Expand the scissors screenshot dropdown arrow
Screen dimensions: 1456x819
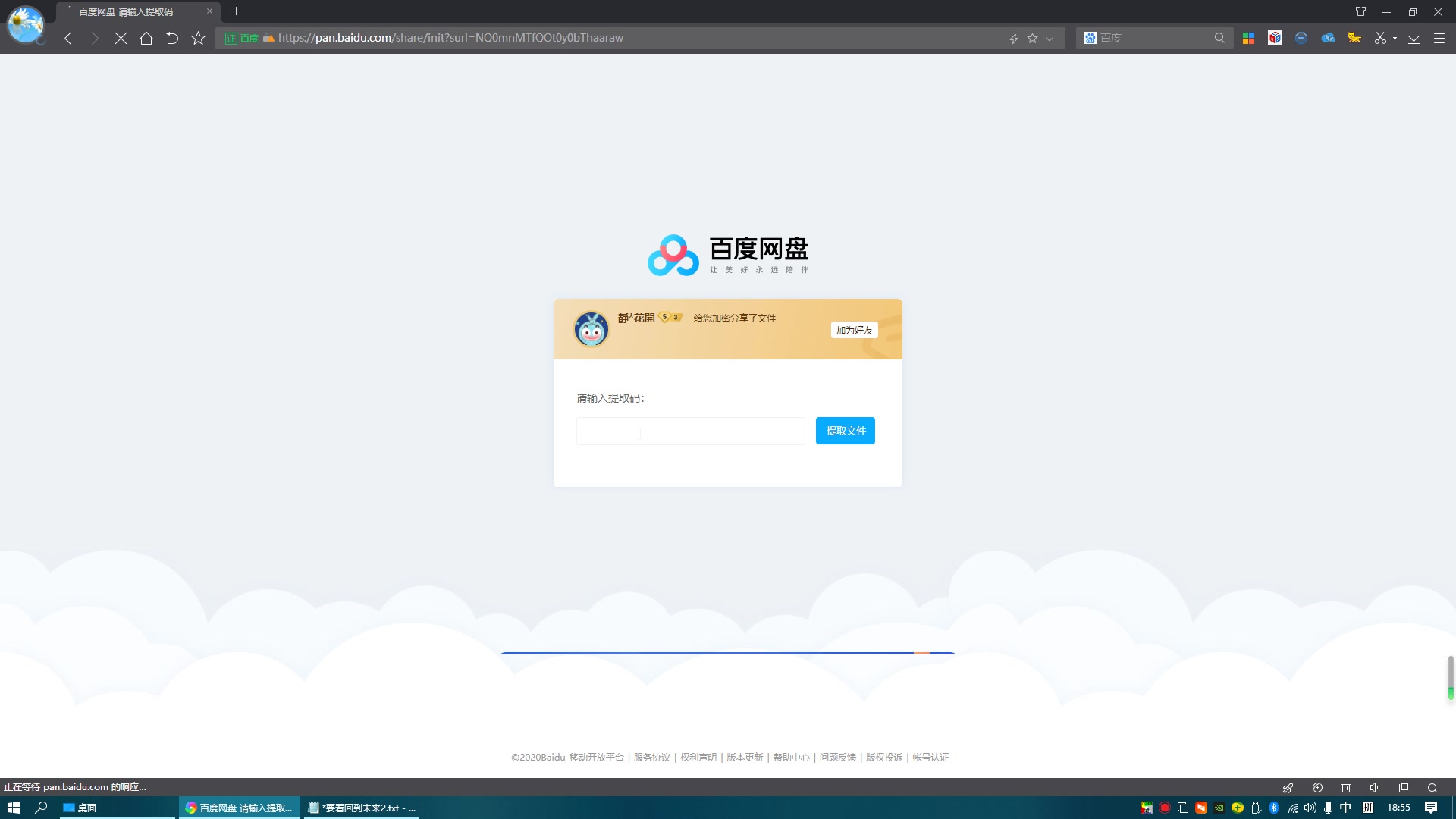1395,38
